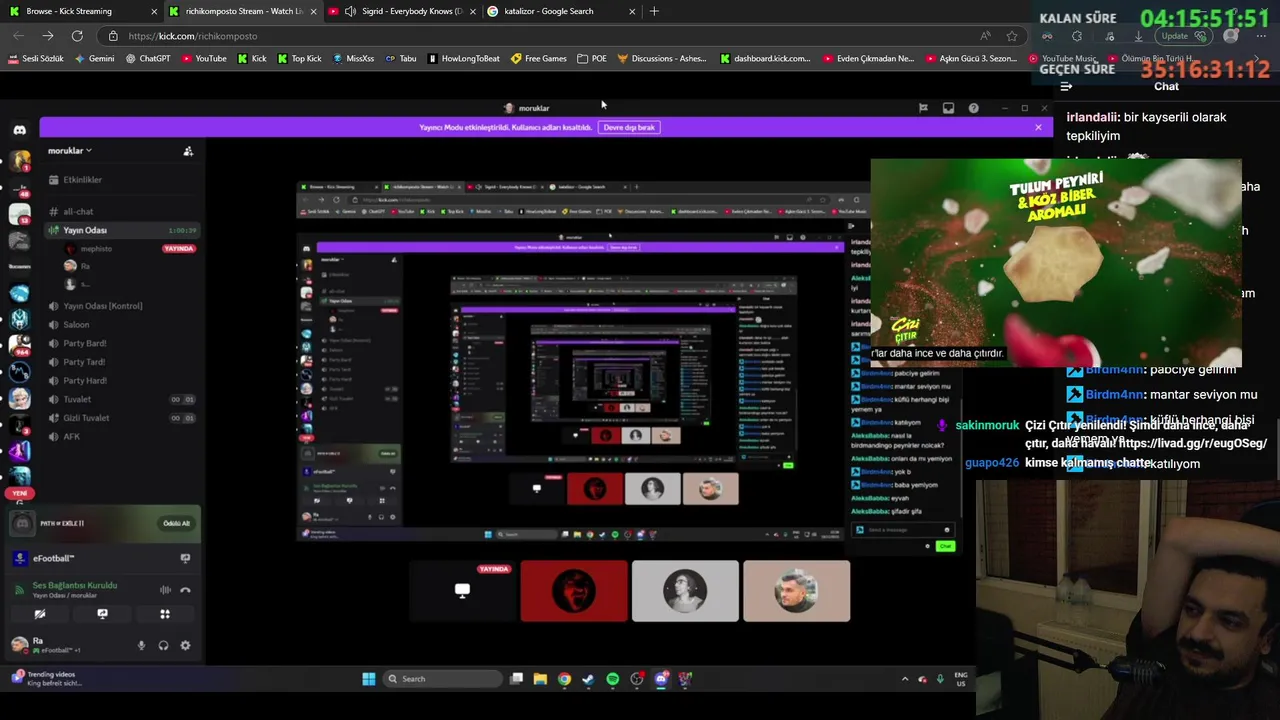Open File Explorer from taskbar
The width and height of the screenshot is (1280, 720).
tap(540, 679)
